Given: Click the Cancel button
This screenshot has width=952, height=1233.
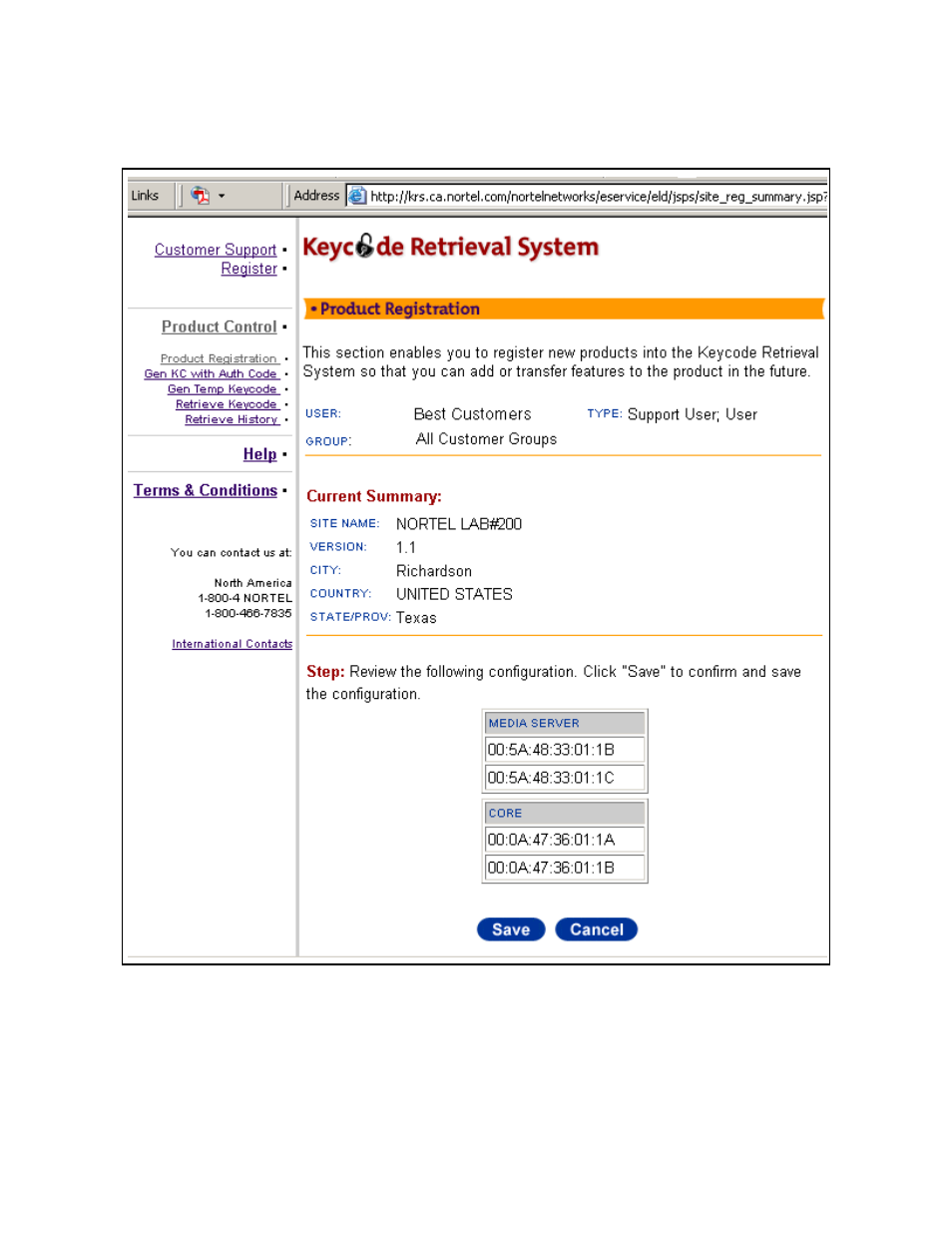Looking at the screenshot, I should pyautogui.click(x=597, y=929).
